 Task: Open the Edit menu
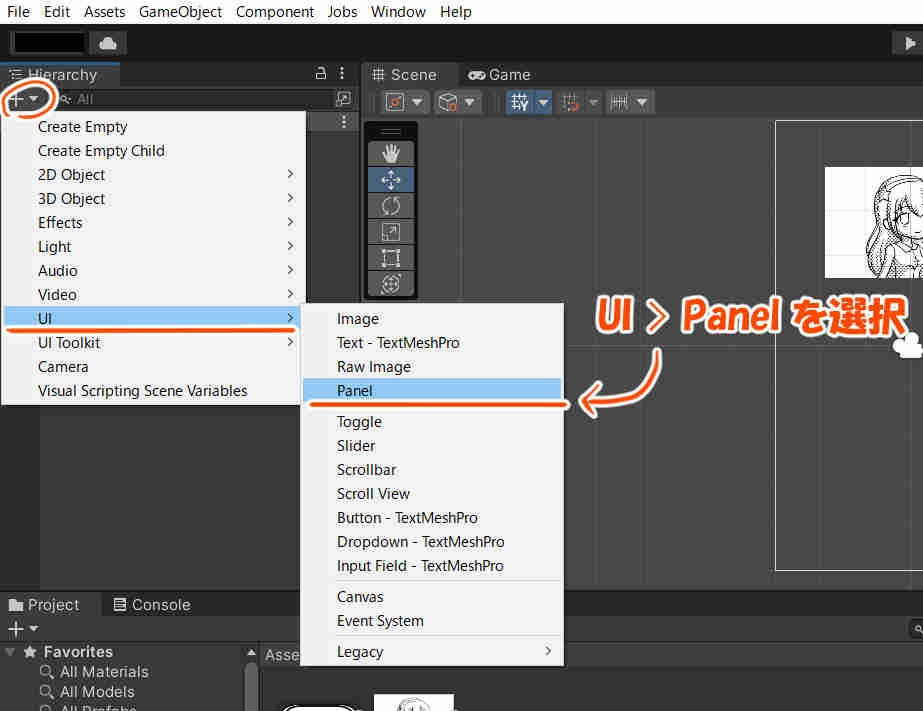(x=57, y=12)
